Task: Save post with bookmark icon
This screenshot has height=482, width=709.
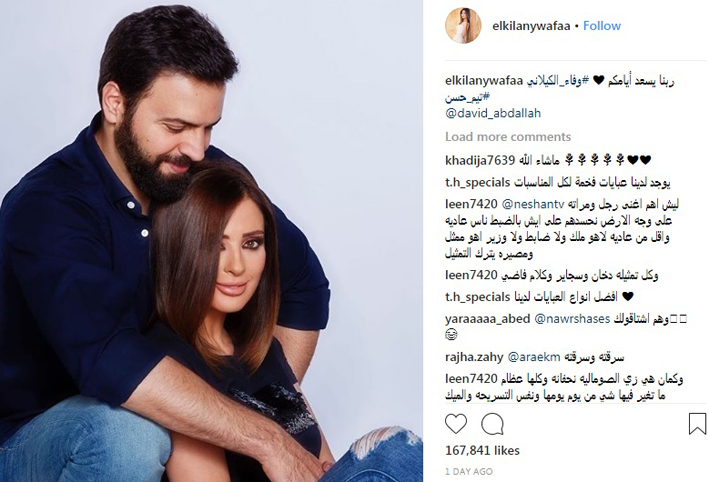Action: tap(697, 424)
